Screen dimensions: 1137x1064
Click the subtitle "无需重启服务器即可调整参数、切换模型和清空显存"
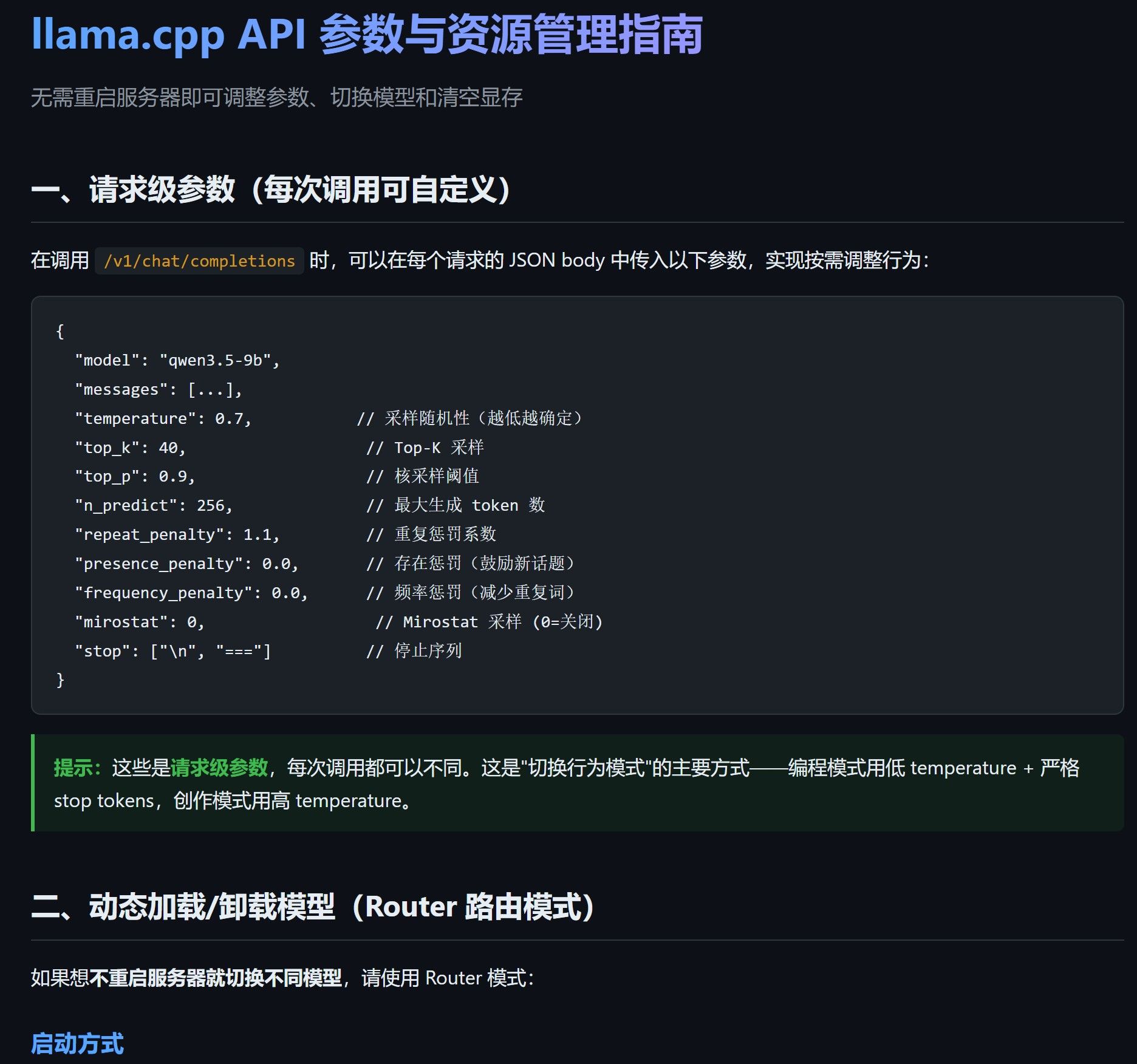[276, 98]
